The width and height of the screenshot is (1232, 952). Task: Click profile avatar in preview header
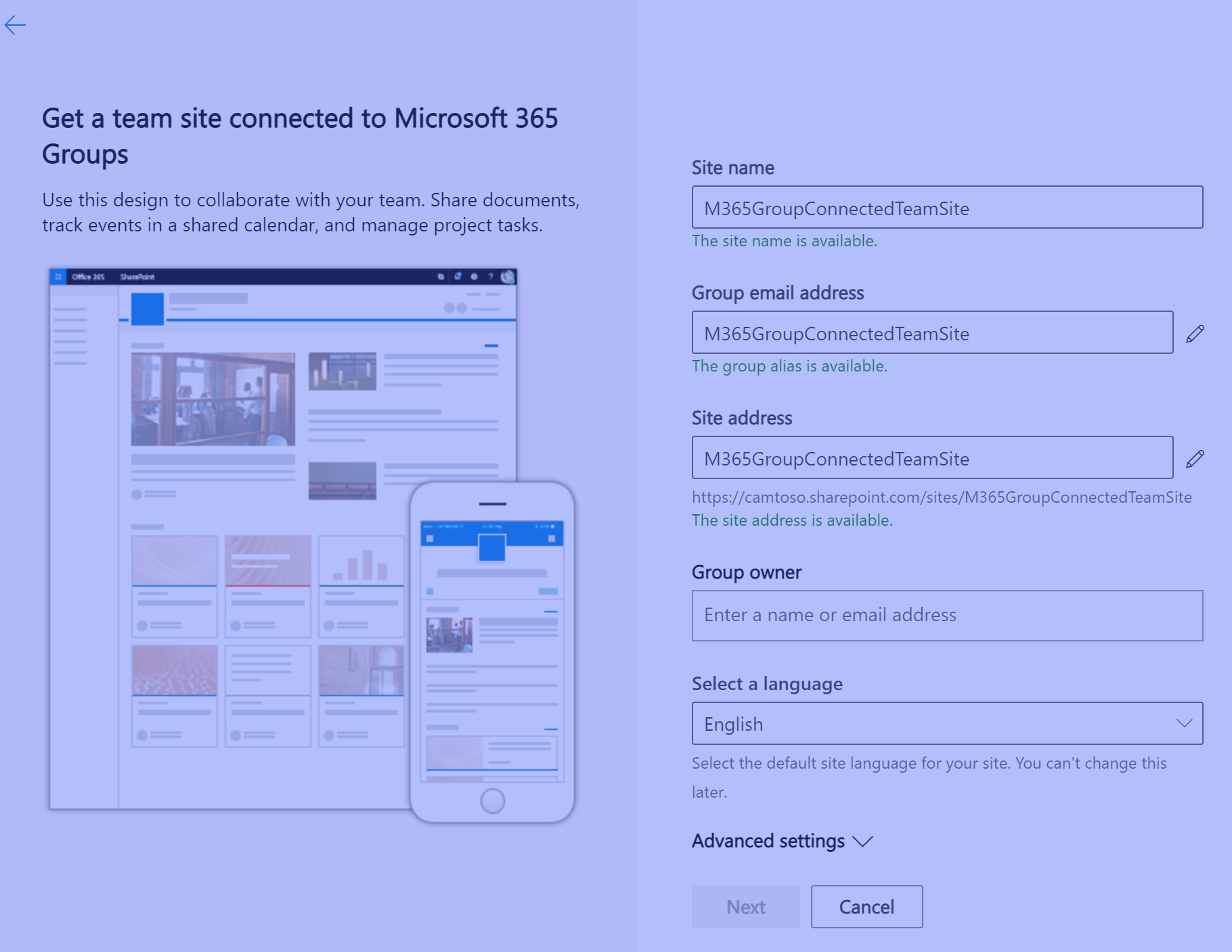508,277
